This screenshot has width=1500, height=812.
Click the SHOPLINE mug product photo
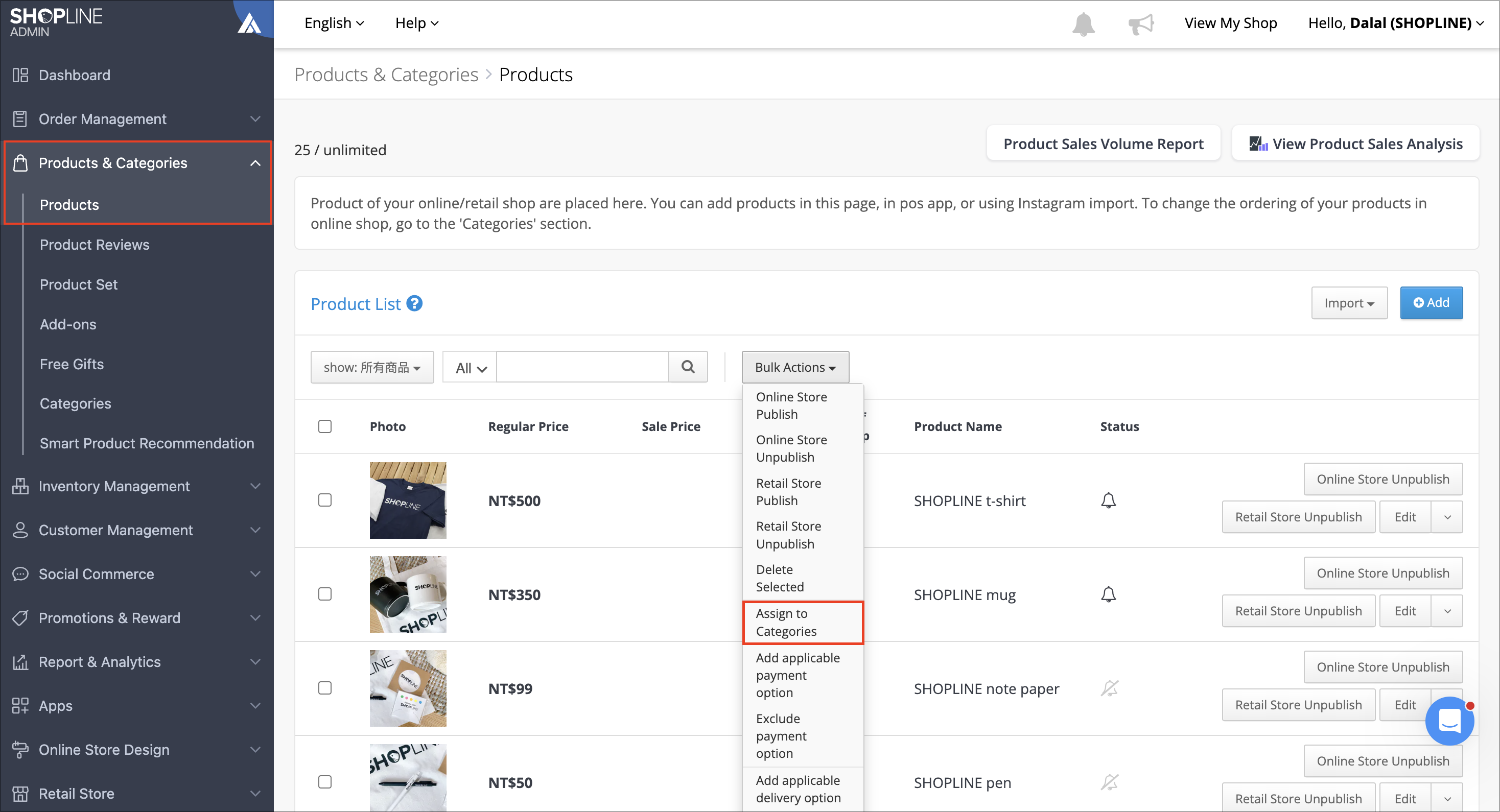pos(408,594)
